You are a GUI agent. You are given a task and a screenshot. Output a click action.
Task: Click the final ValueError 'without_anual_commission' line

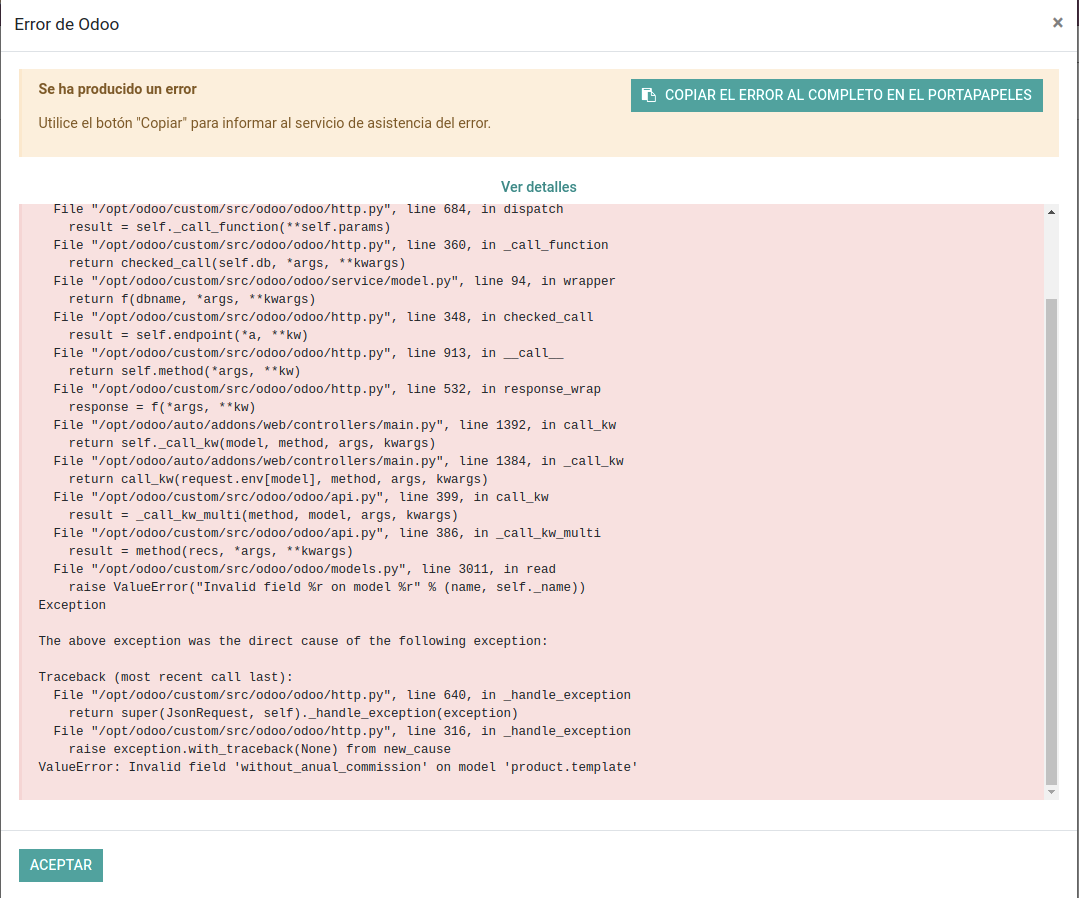[x=338, y=767]
